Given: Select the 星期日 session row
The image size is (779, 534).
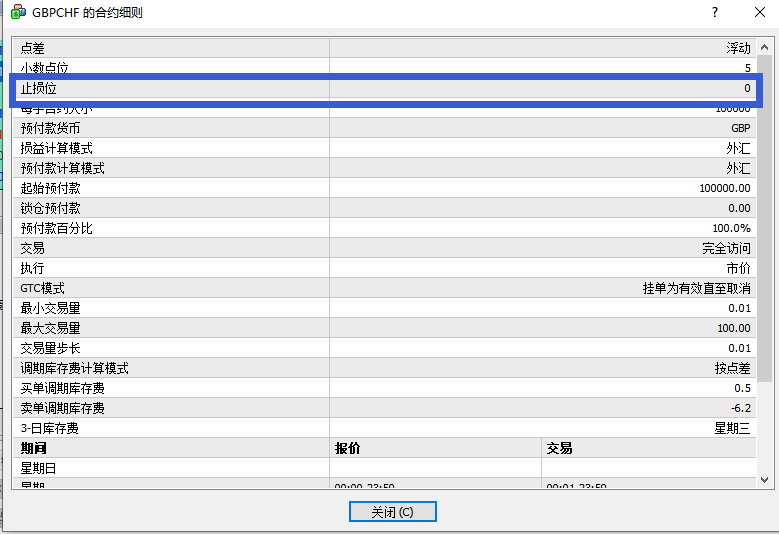Looking at the screenshot, I should click(x=172, y=468).
